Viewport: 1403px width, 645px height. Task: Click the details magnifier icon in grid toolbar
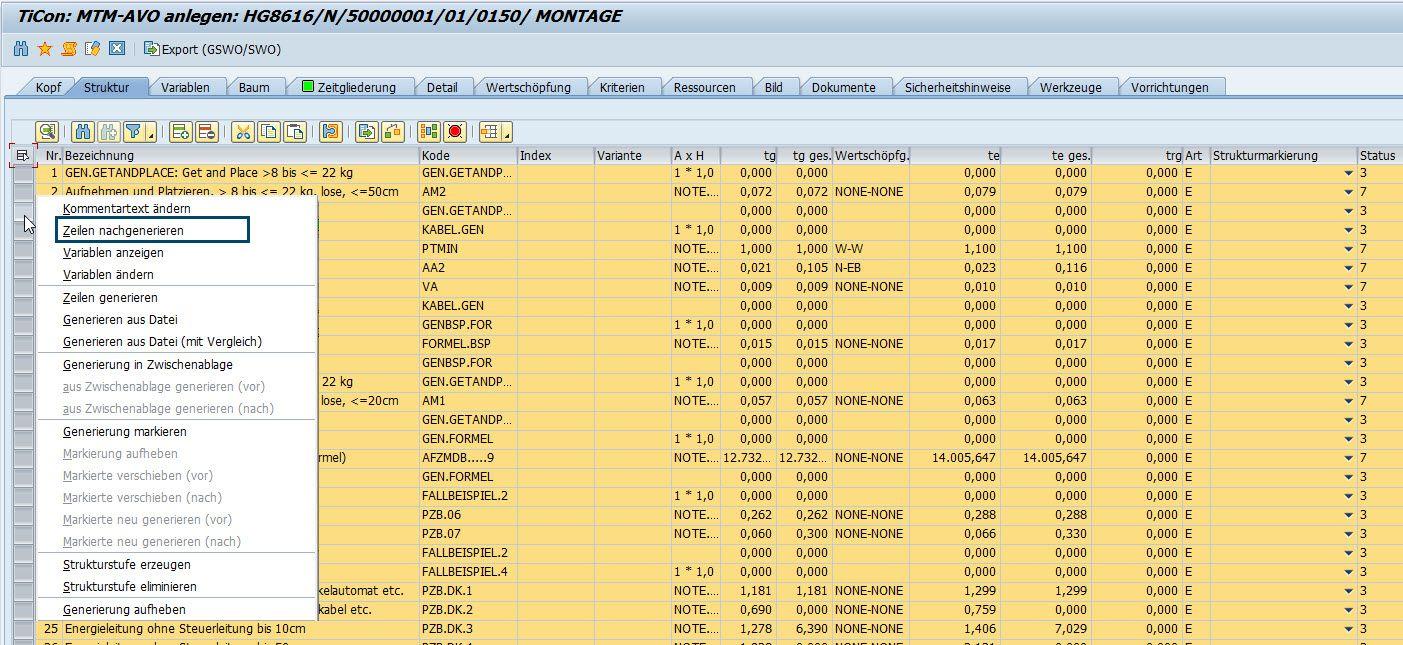47,132
